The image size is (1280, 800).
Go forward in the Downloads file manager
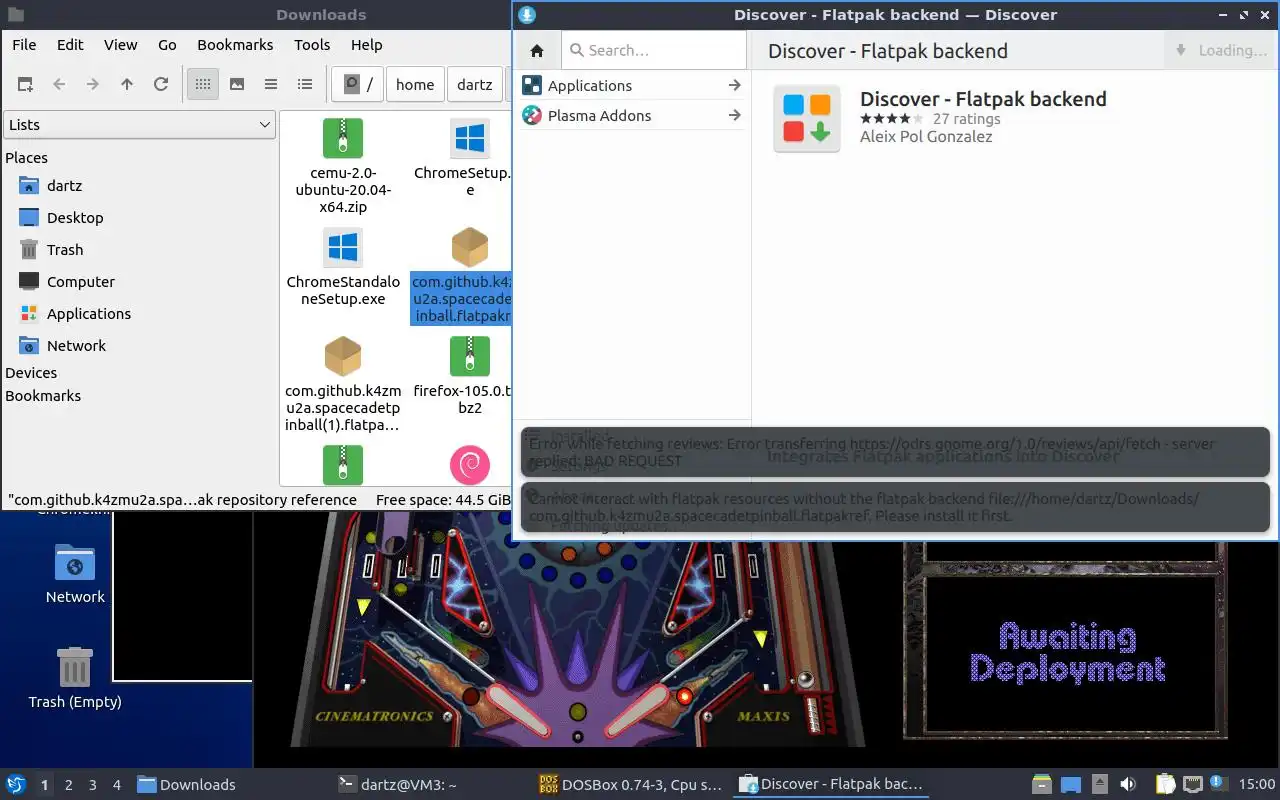click(x=93, y=85)
